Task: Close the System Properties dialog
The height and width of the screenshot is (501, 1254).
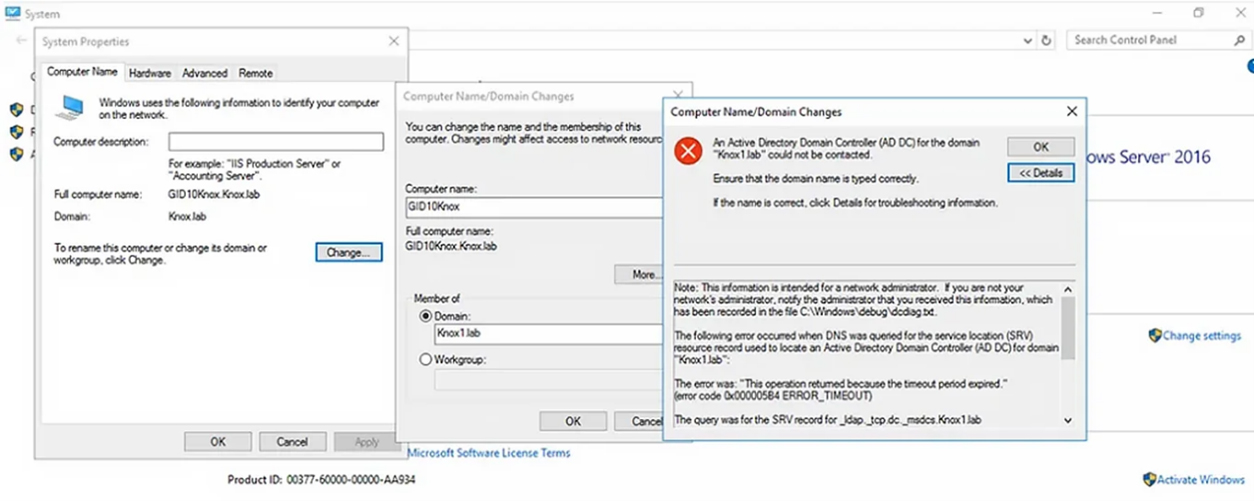Action: [x=394, y=41]
